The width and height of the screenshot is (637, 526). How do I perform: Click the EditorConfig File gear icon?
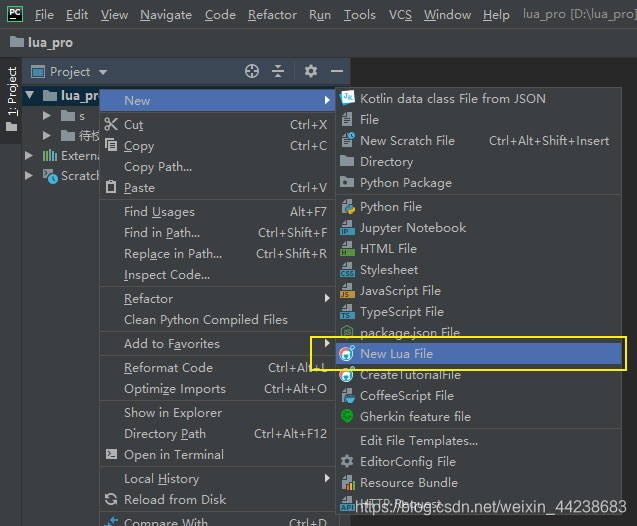347,461
